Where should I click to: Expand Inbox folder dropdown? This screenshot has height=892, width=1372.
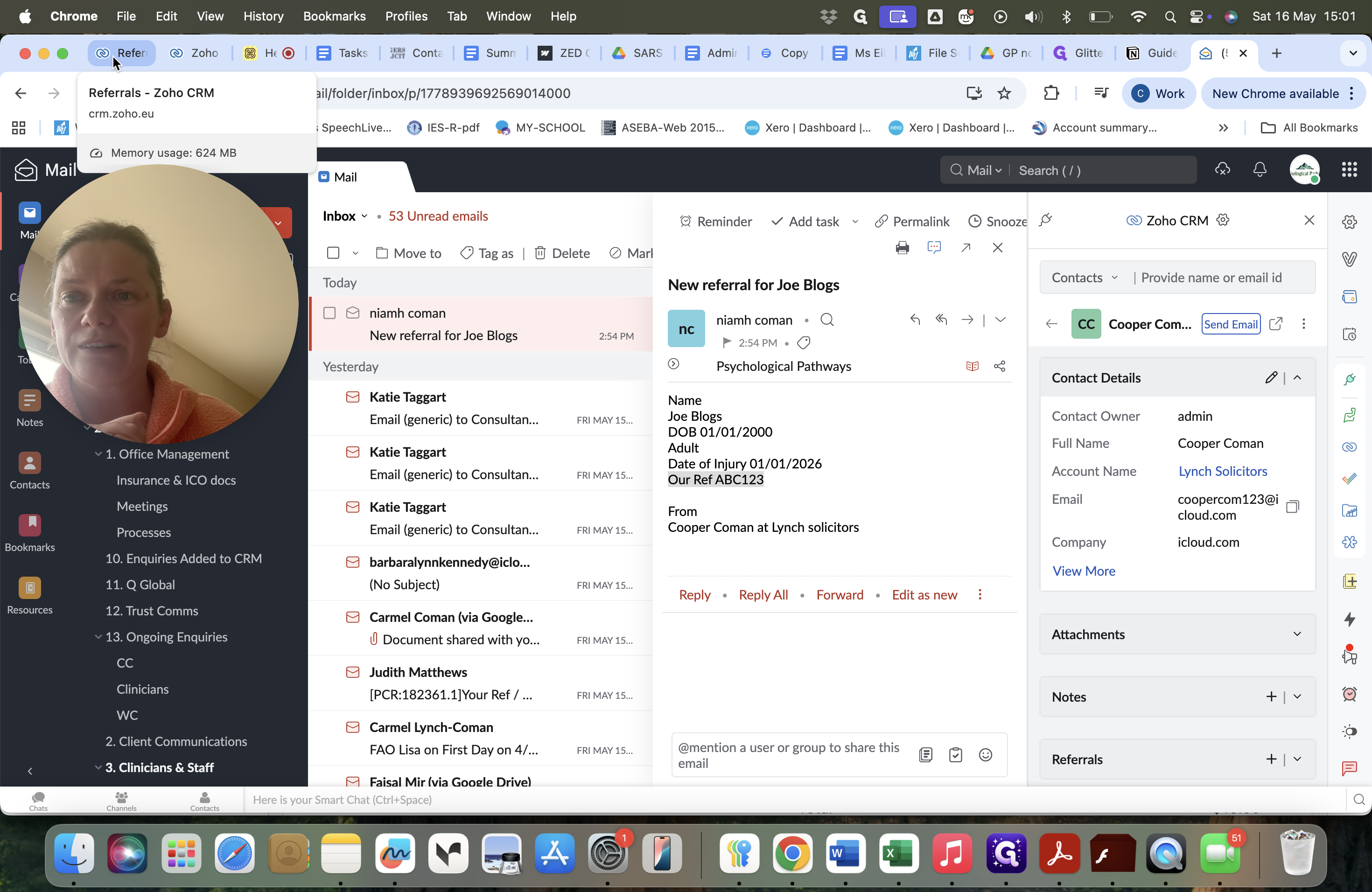[364, 216]
